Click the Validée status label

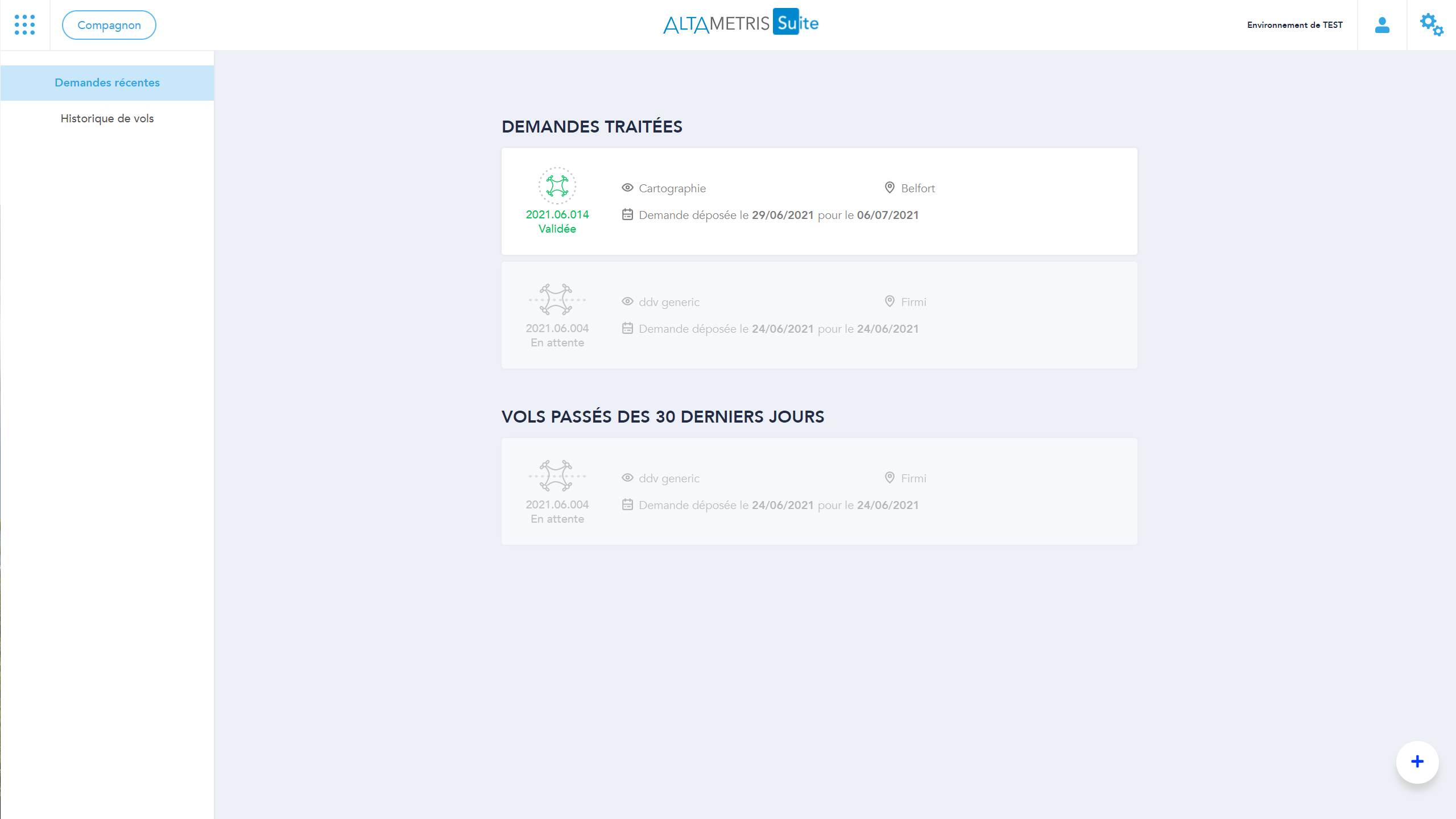(x=557, y=229)
